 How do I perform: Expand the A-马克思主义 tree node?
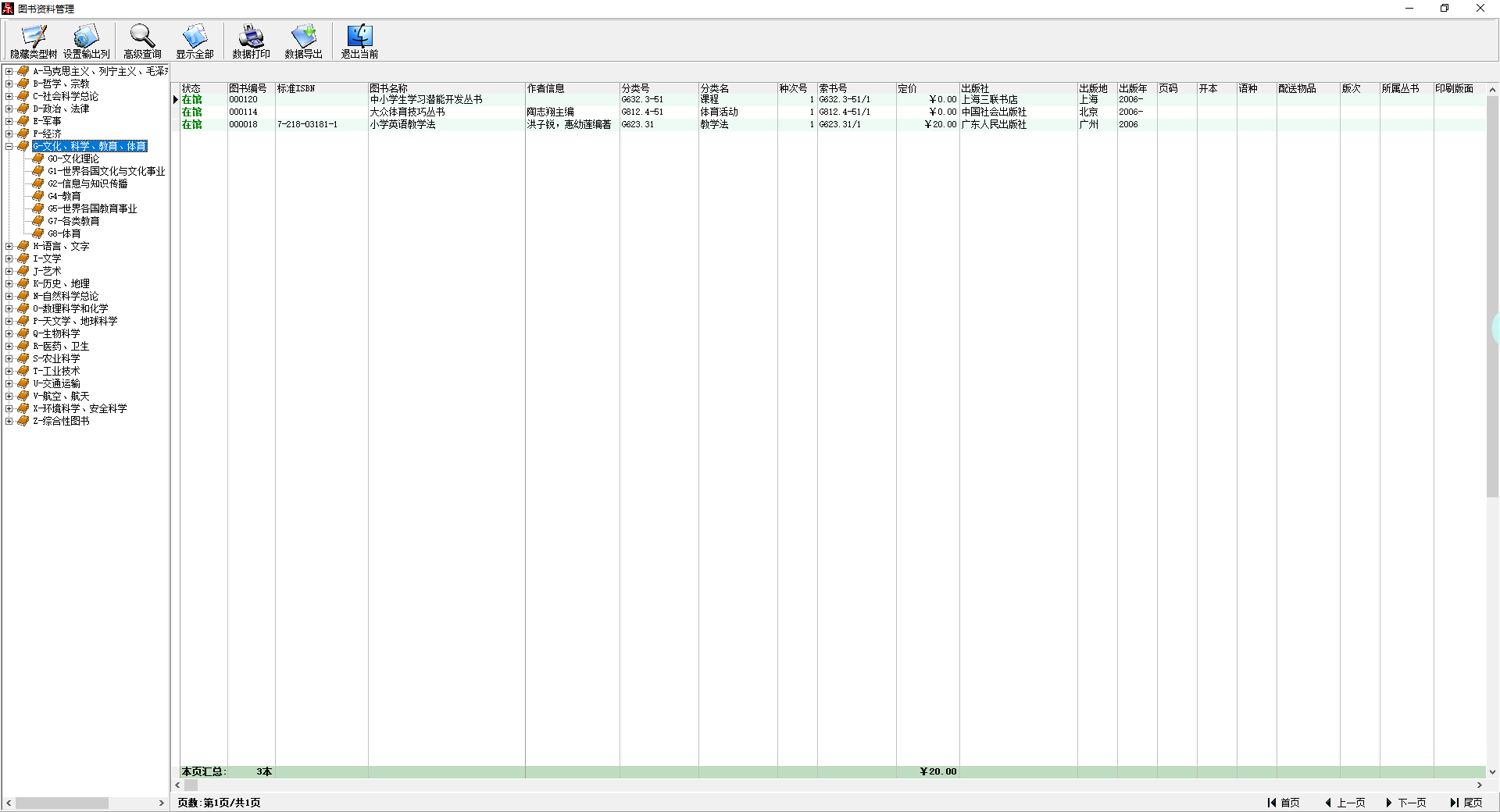(x=9, y=71)
